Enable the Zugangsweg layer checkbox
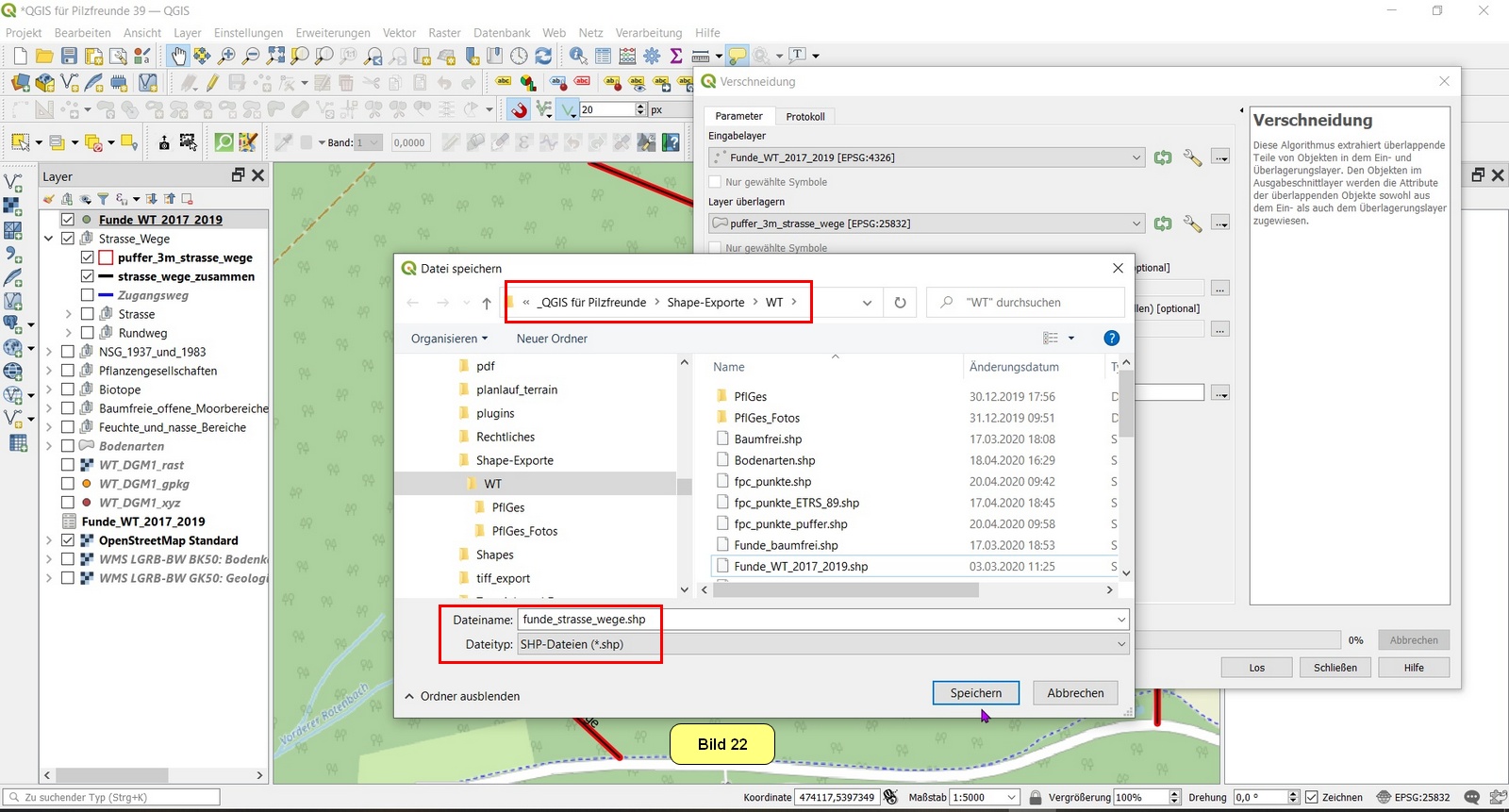The height and width of the screenshot is (812, 1509). pyautogui.click(x=87, y=295)
